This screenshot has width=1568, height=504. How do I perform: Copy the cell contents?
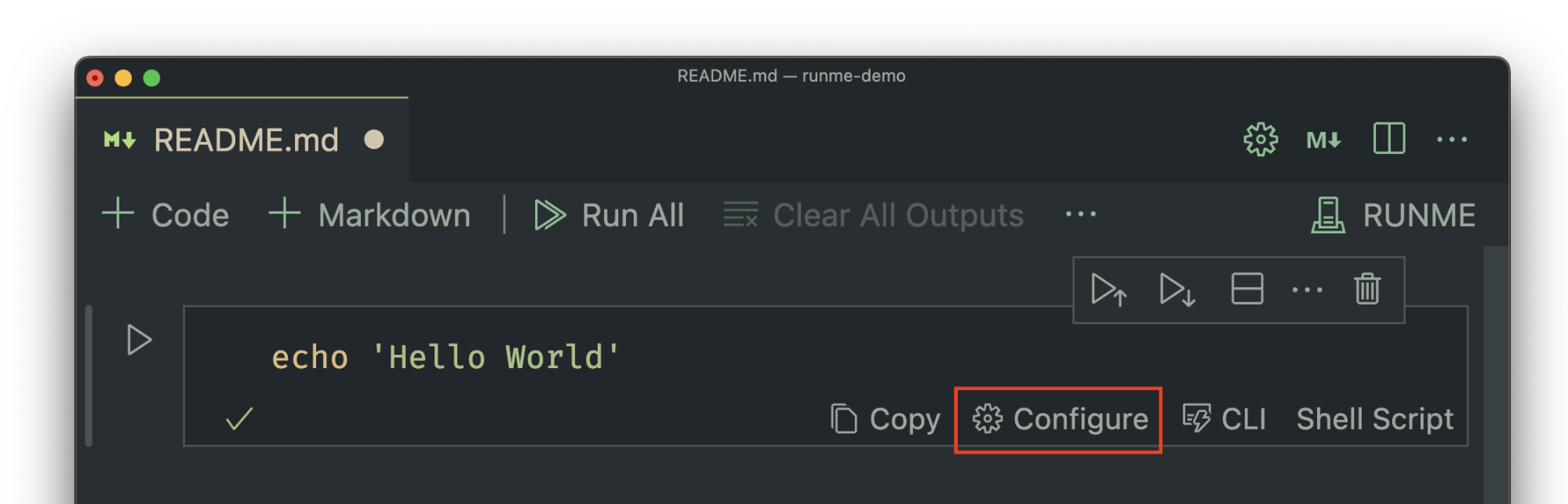point(886,419)
